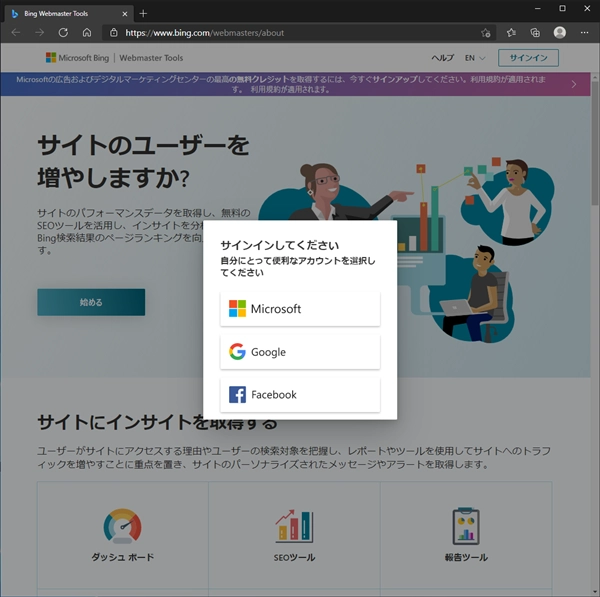
Task: Click the banner's right arrow chevron
Action: point(574,84)
